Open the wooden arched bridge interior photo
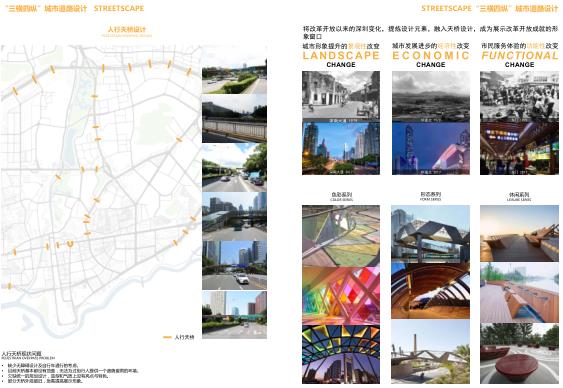 [430, 291]
